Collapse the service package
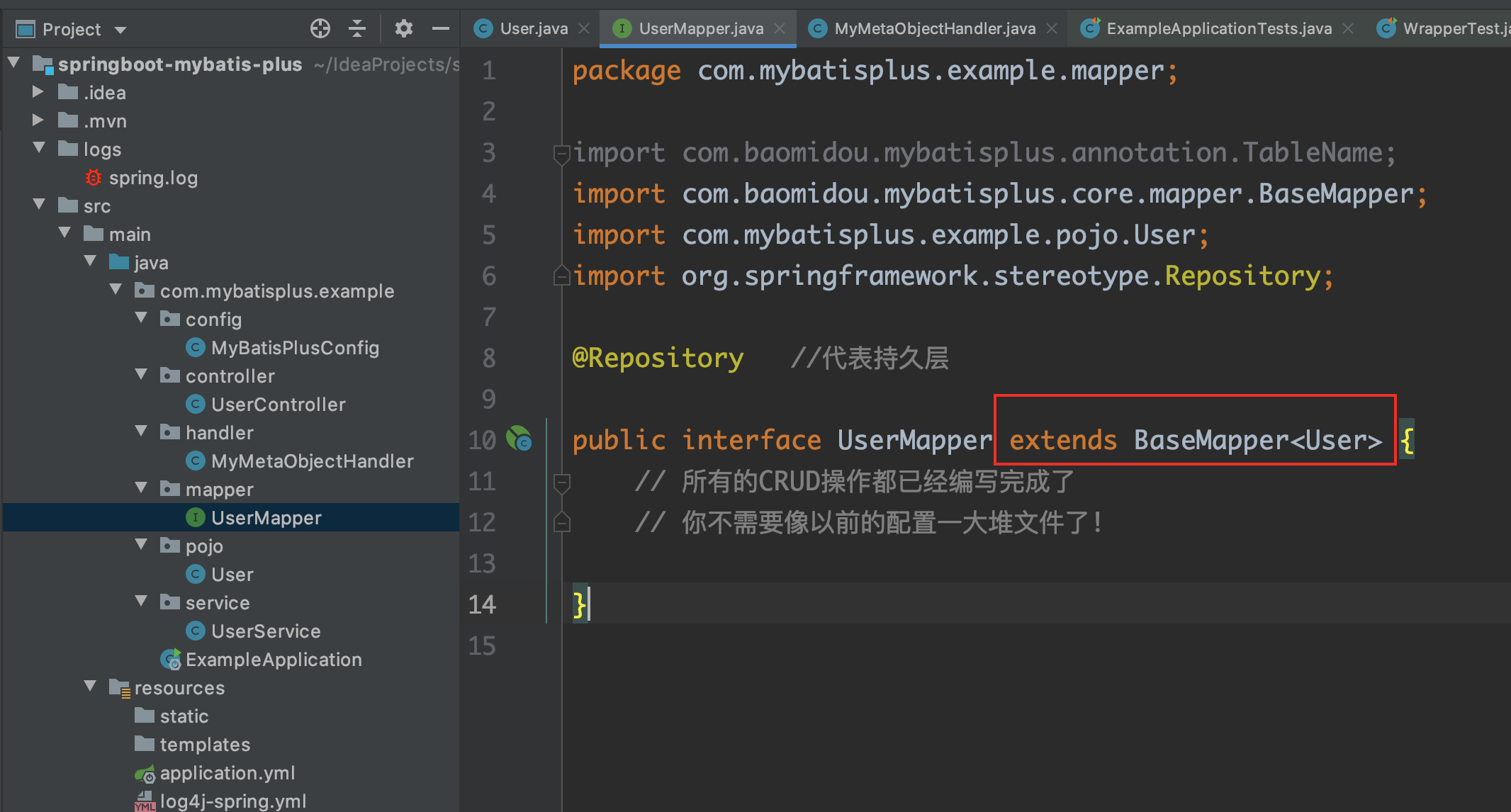 pos(141,602)
